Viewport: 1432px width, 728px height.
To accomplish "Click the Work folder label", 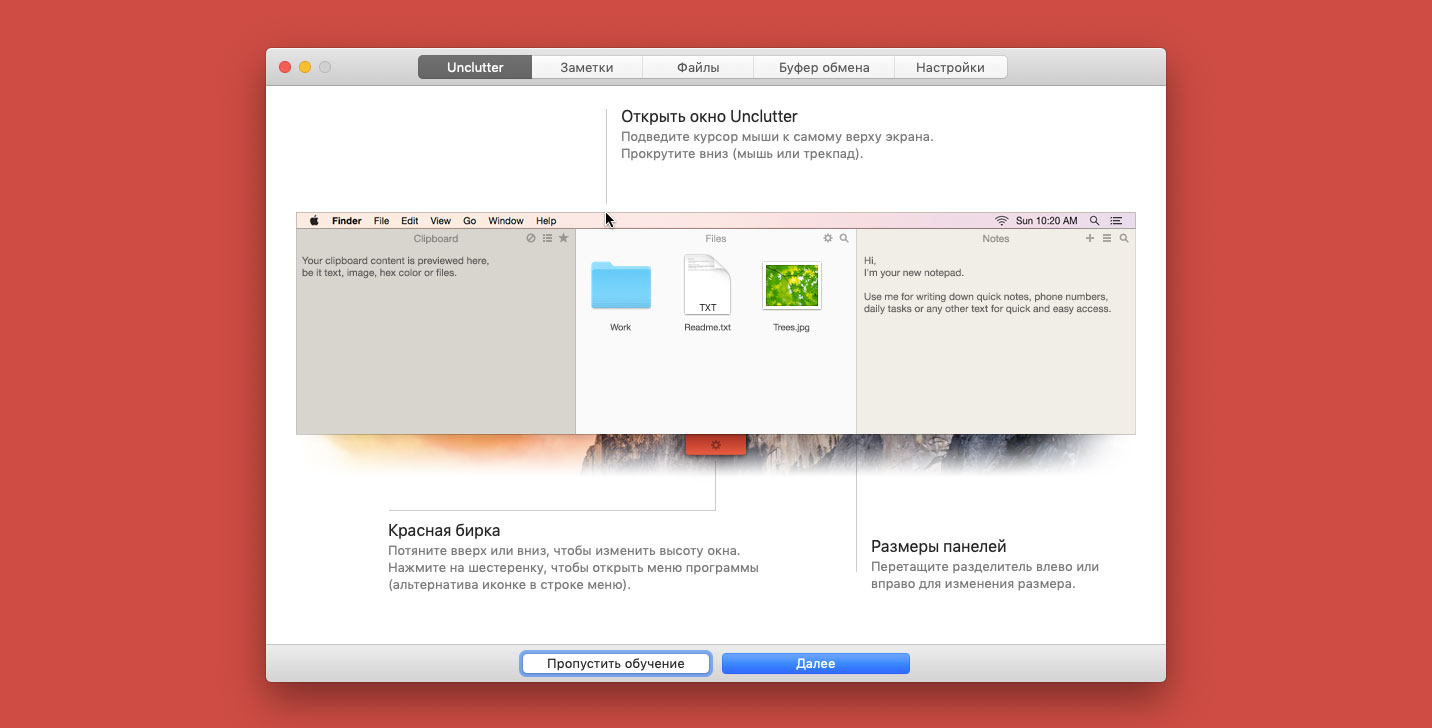I will pos(621,327).
